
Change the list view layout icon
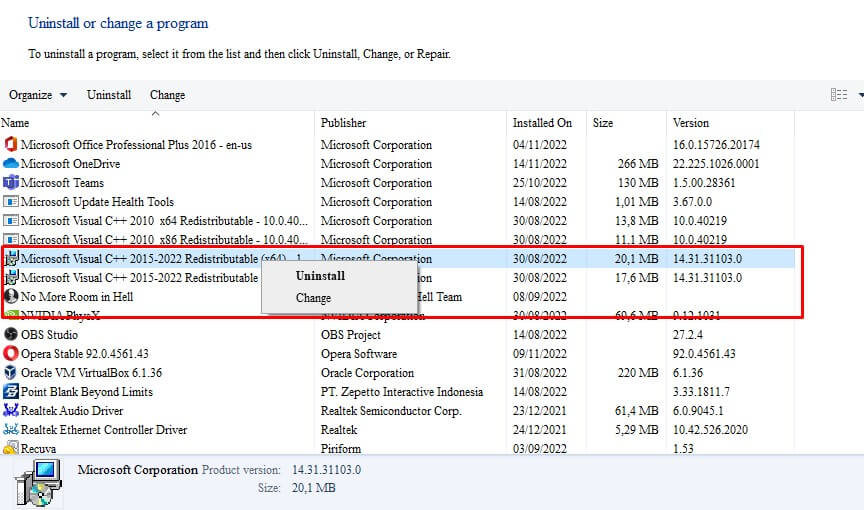tap(839, 95)
